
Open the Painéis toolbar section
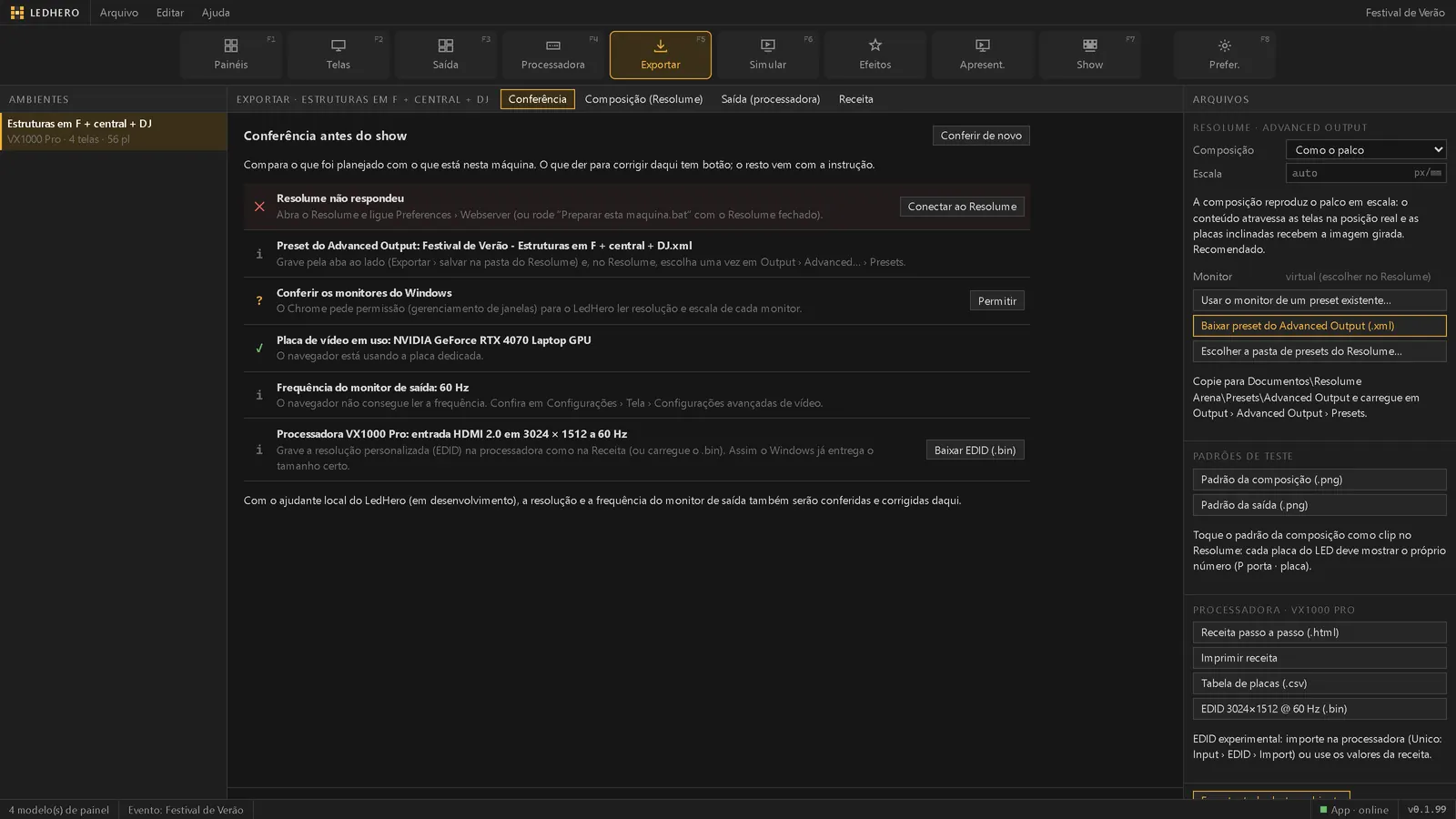(231, 55)
